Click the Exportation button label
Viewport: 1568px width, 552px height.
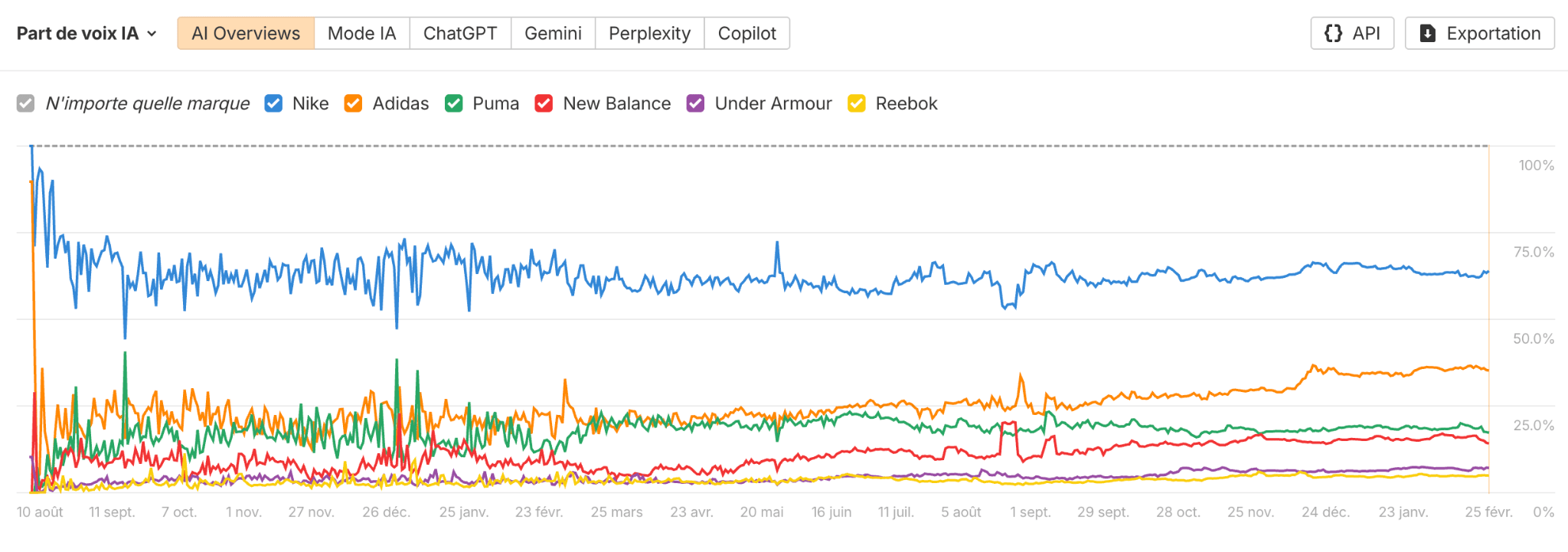tap(1493, 34)
